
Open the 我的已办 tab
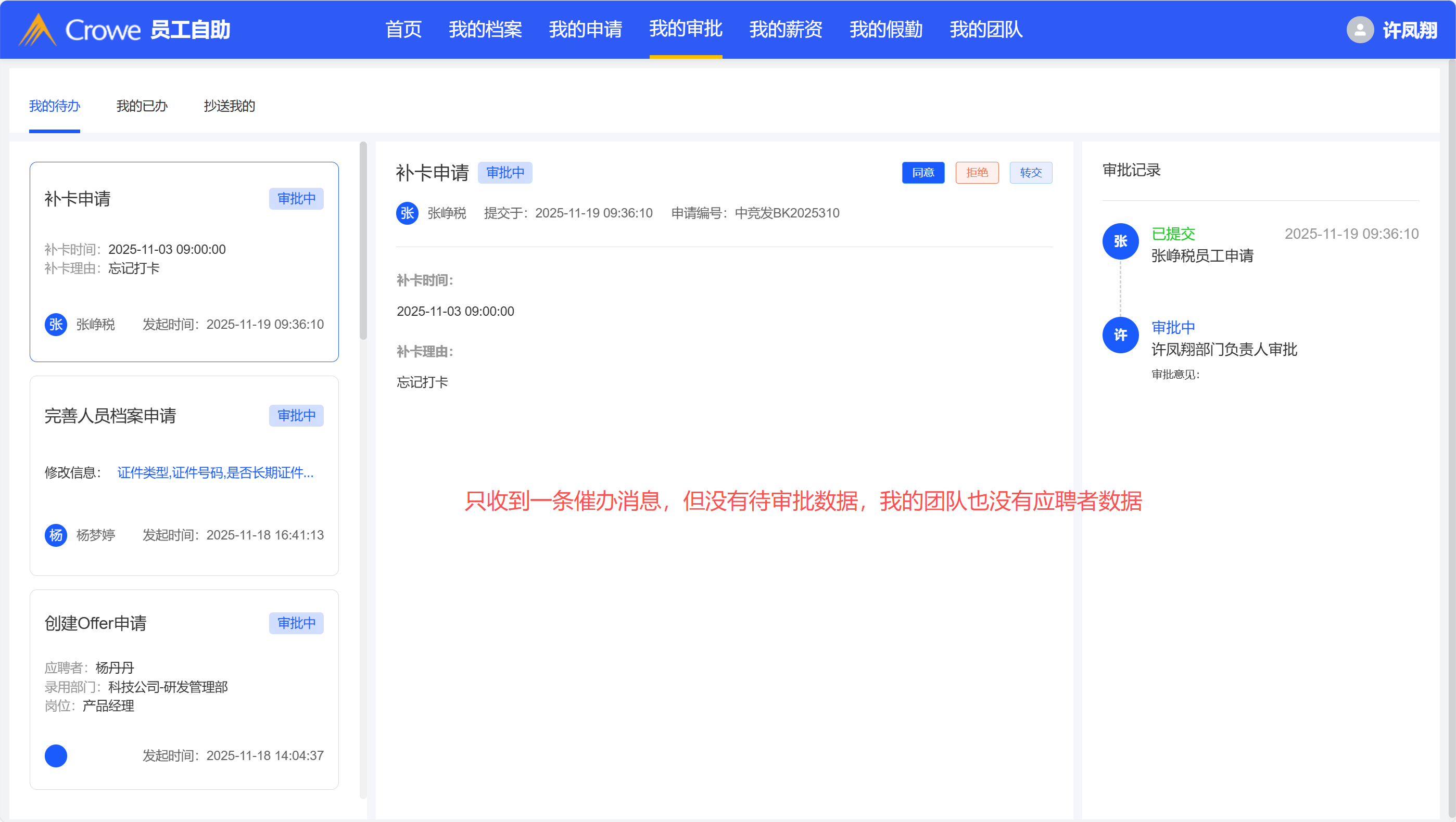142,106
